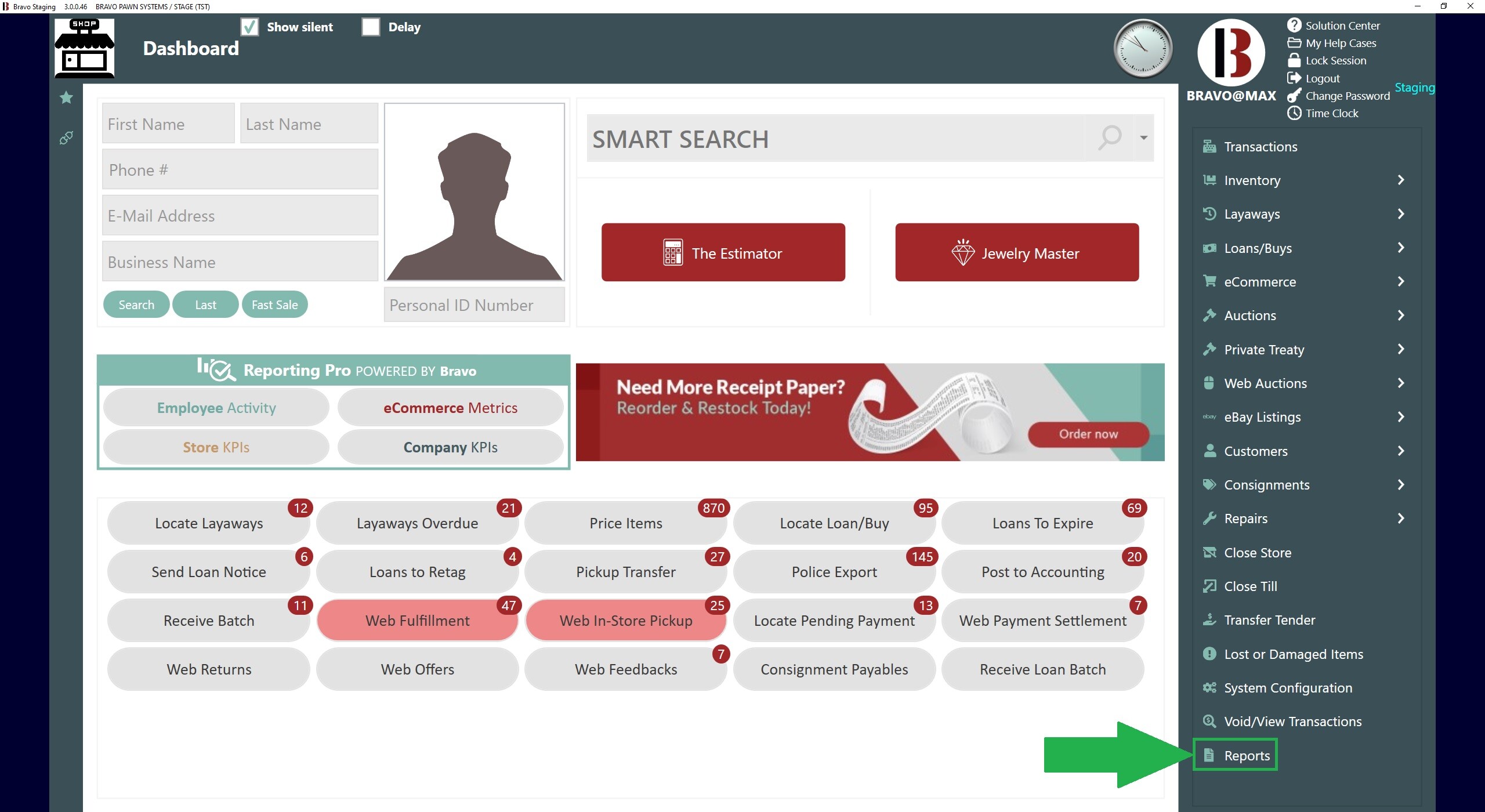Click the Lost or Damaged Items exclamation icon
The height and width of the screenshot is (812, 1485).
pyautogui.click(x=1209, y=654)
